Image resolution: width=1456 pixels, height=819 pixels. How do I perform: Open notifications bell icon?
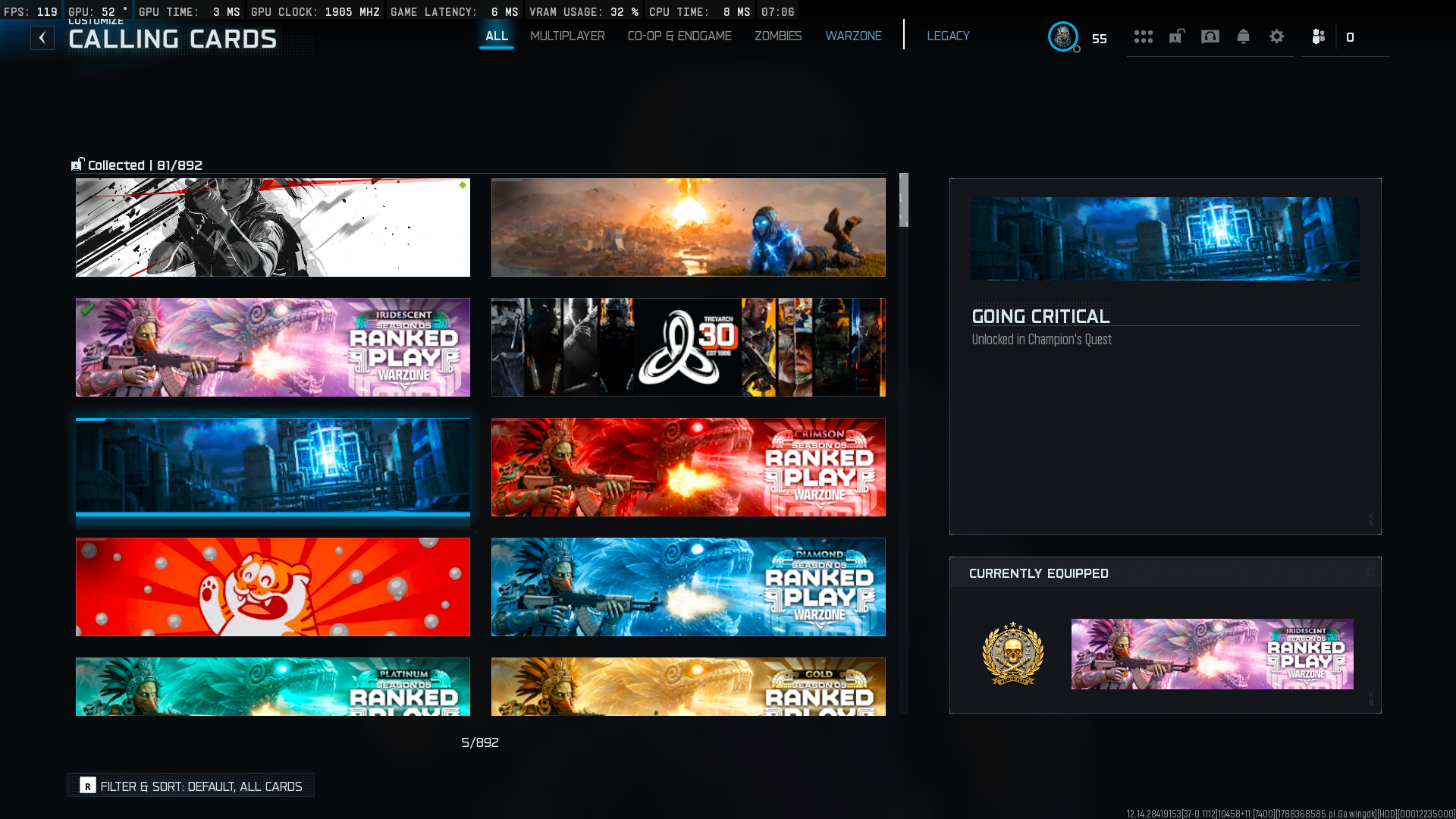click(1244, 36)
